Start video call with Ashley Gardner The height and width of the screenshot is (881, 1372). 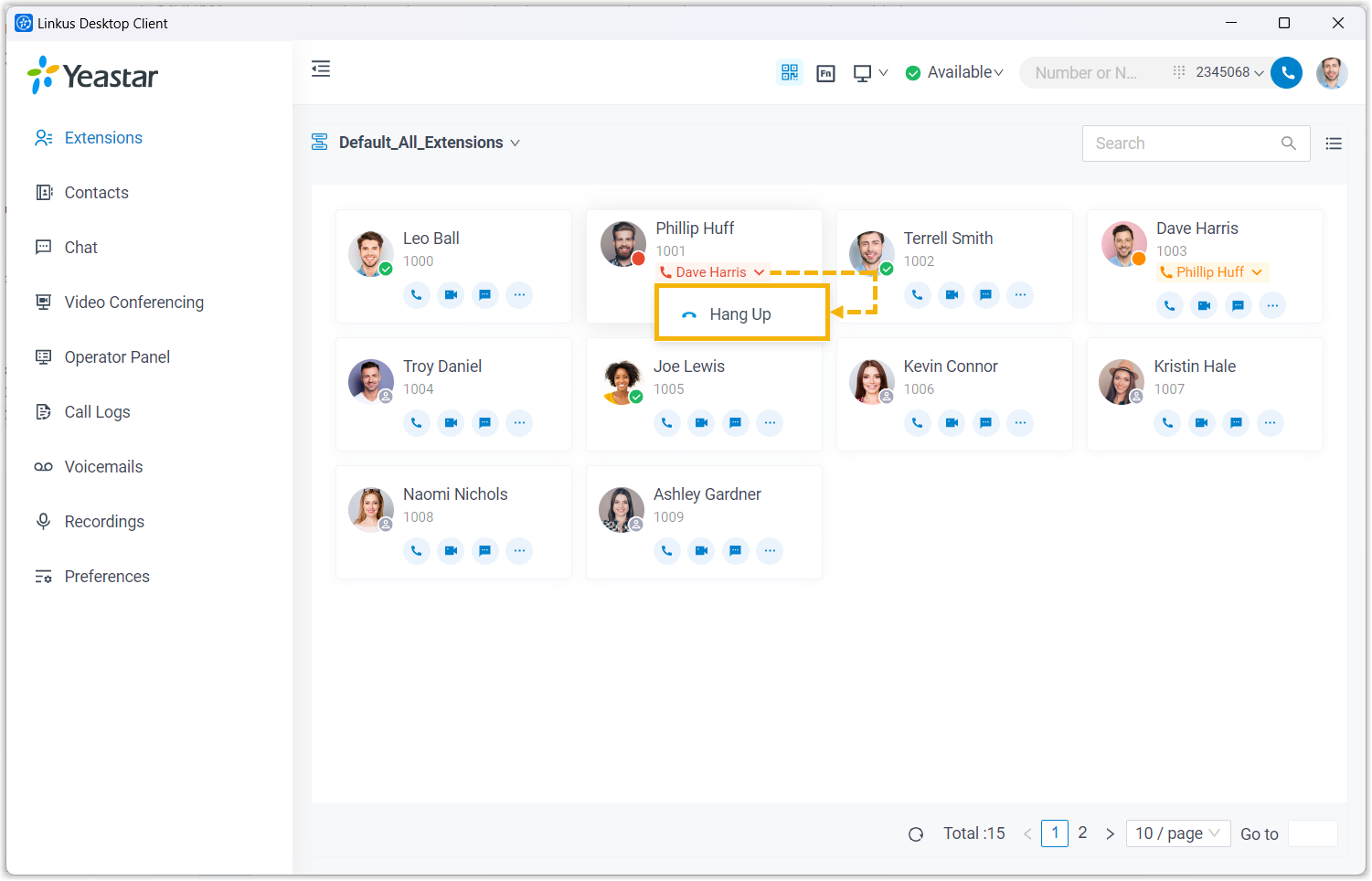click(x=701, y=551)
